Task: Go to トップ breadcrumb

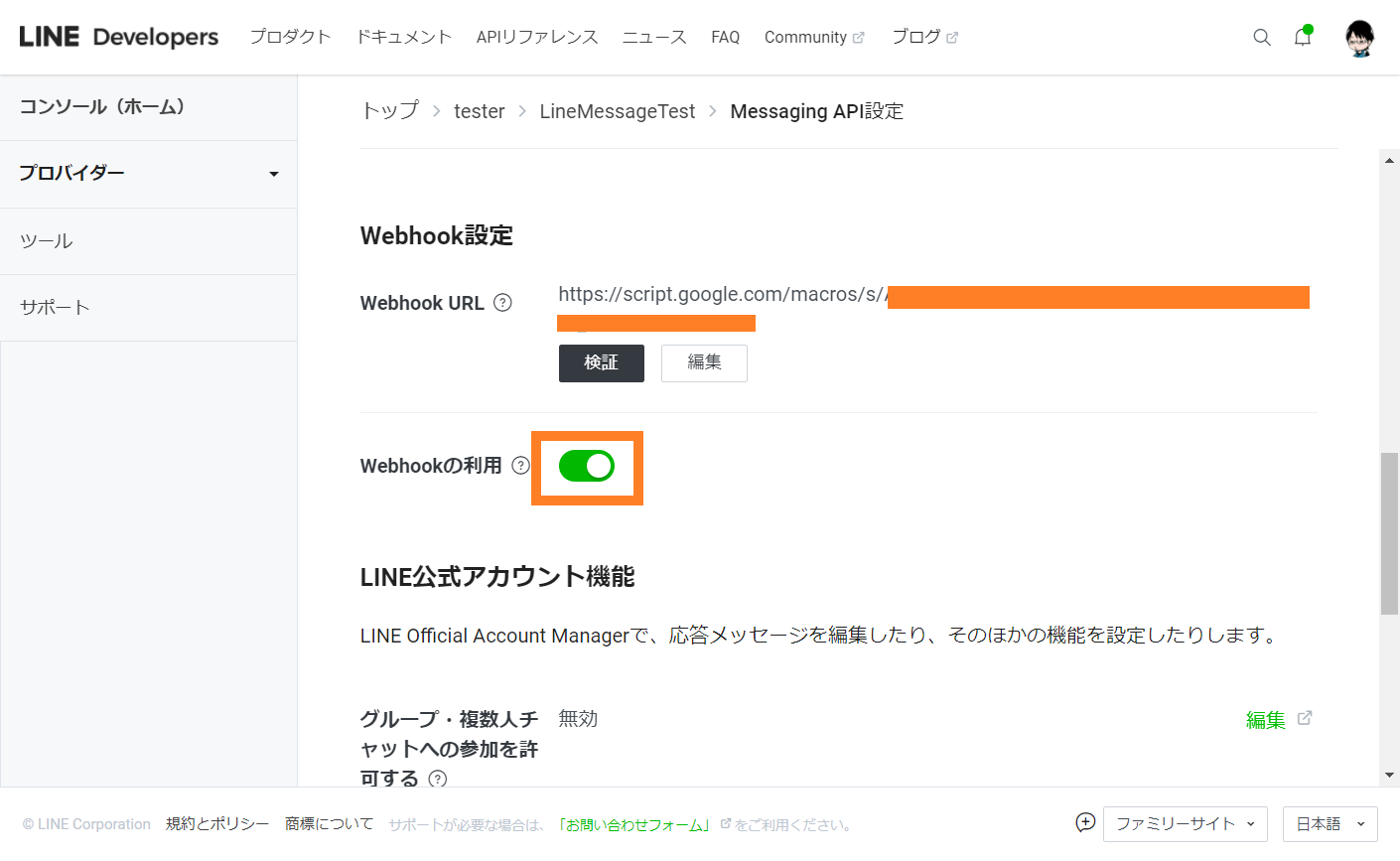Action: coord(389,111)
